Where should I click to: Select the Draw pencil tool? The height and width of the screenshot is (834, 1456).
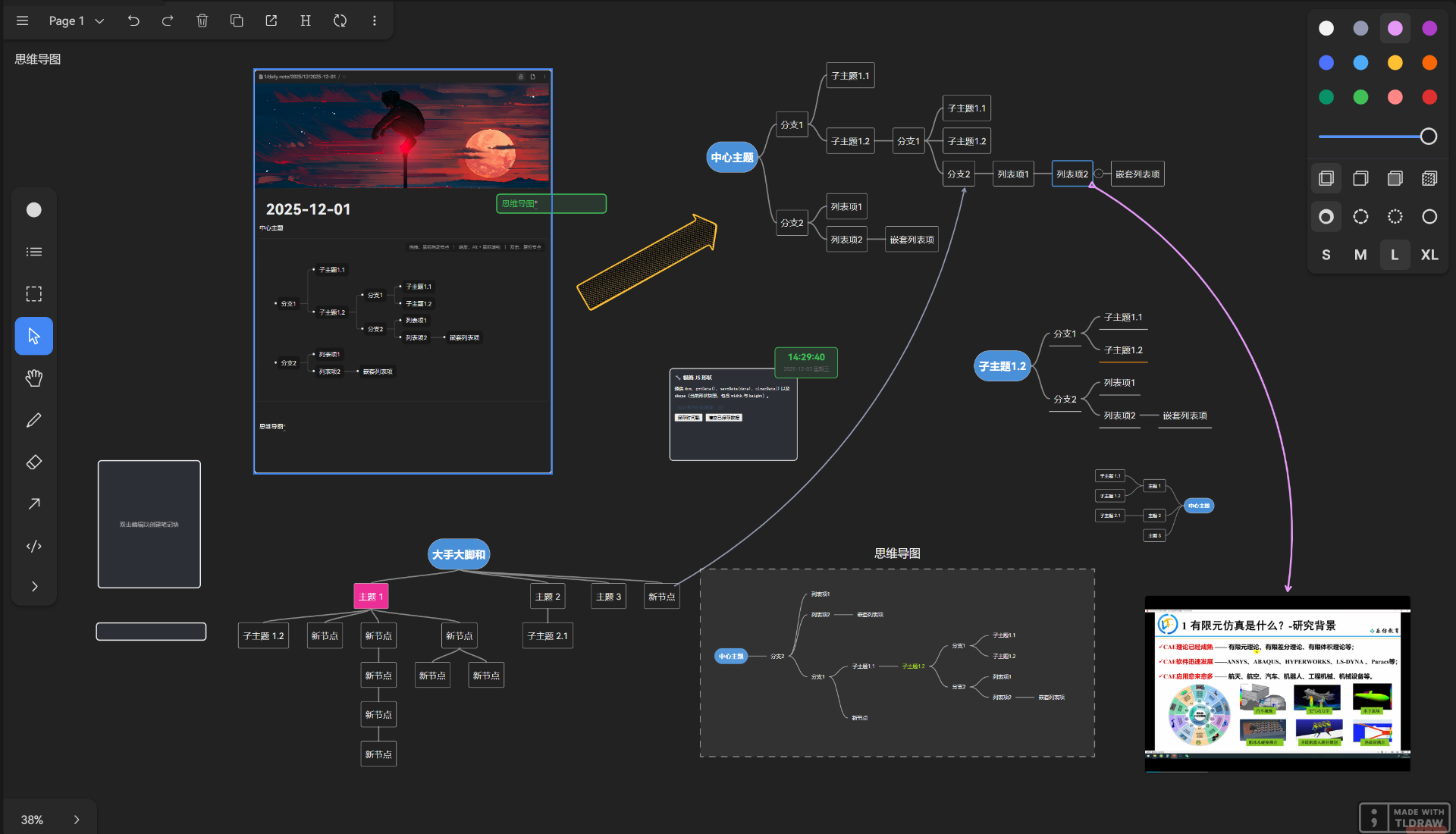(34, 420)
